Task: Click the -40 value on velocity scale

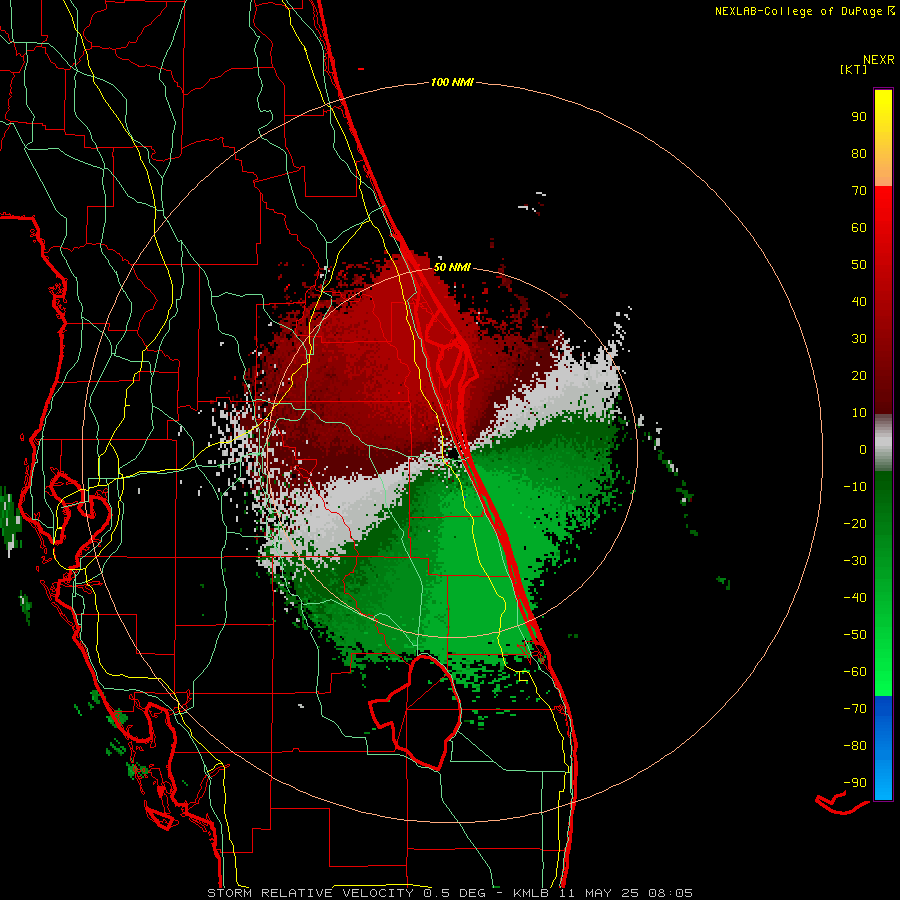Action: (x=855, y=598)
